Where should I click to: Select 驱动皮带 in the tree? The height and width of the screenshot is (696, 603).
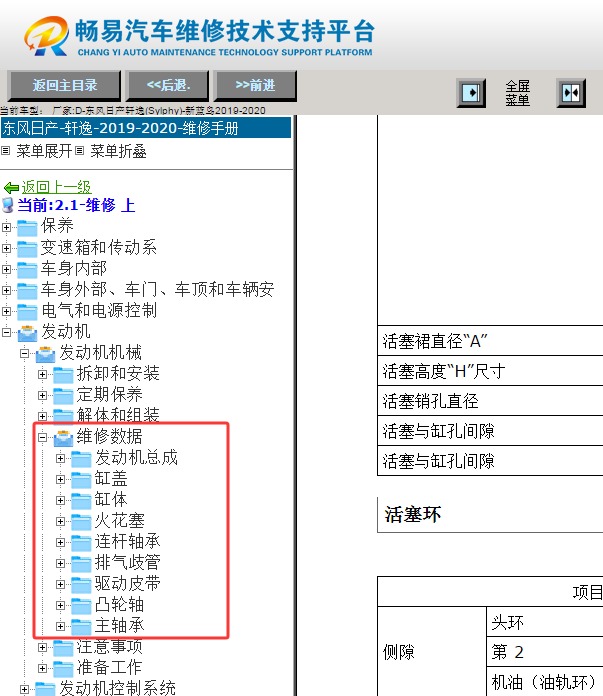tap(127, 583)
